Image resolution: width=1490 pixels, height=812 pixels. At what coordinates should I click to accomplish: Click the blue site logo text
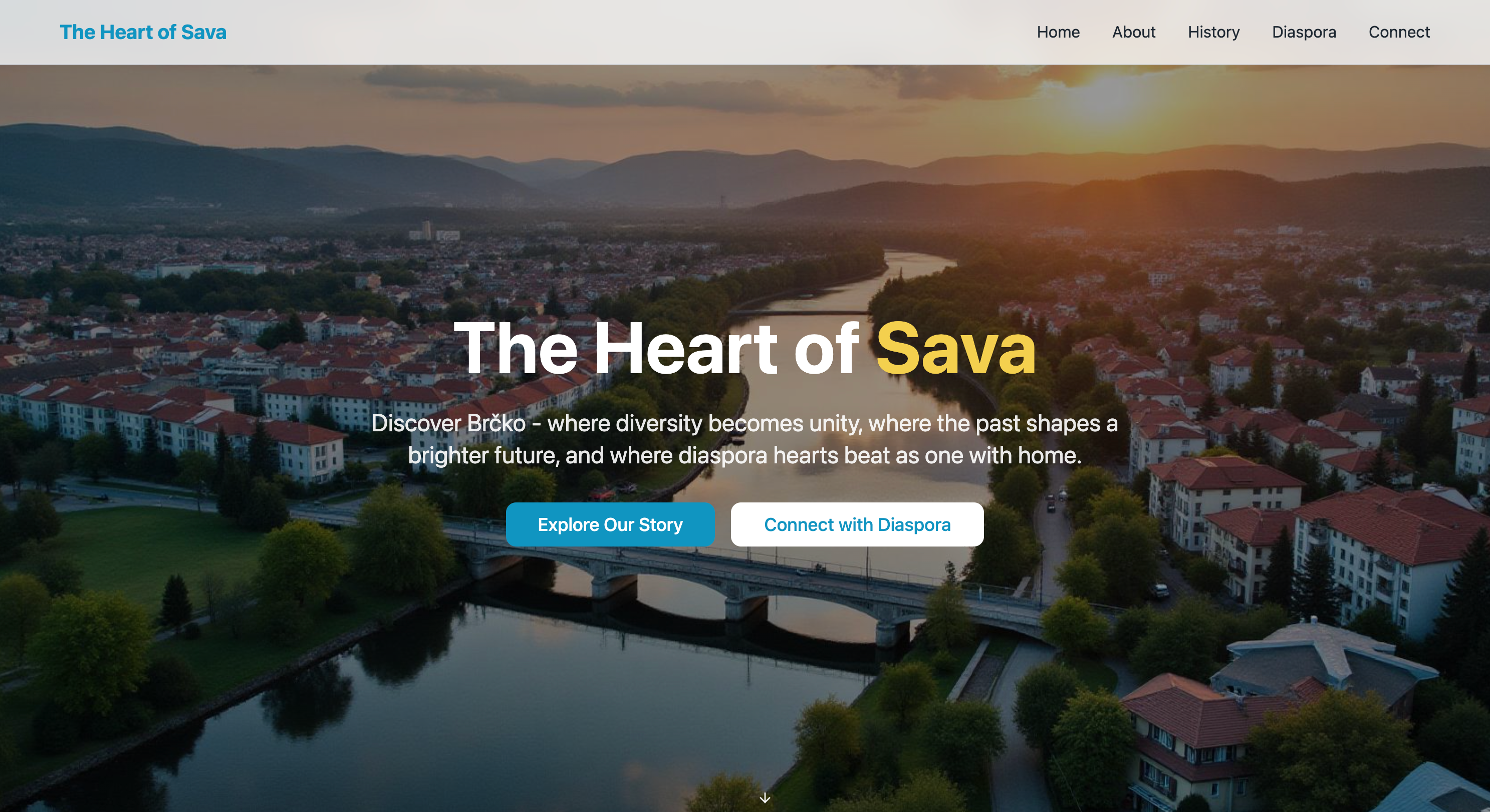tap(143, 32)
